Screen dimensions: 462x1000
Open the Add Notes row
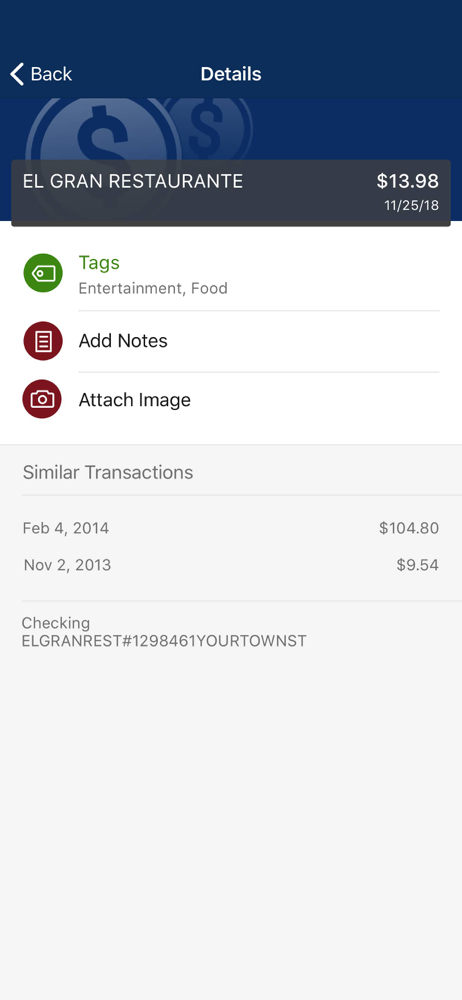(231, 341)
